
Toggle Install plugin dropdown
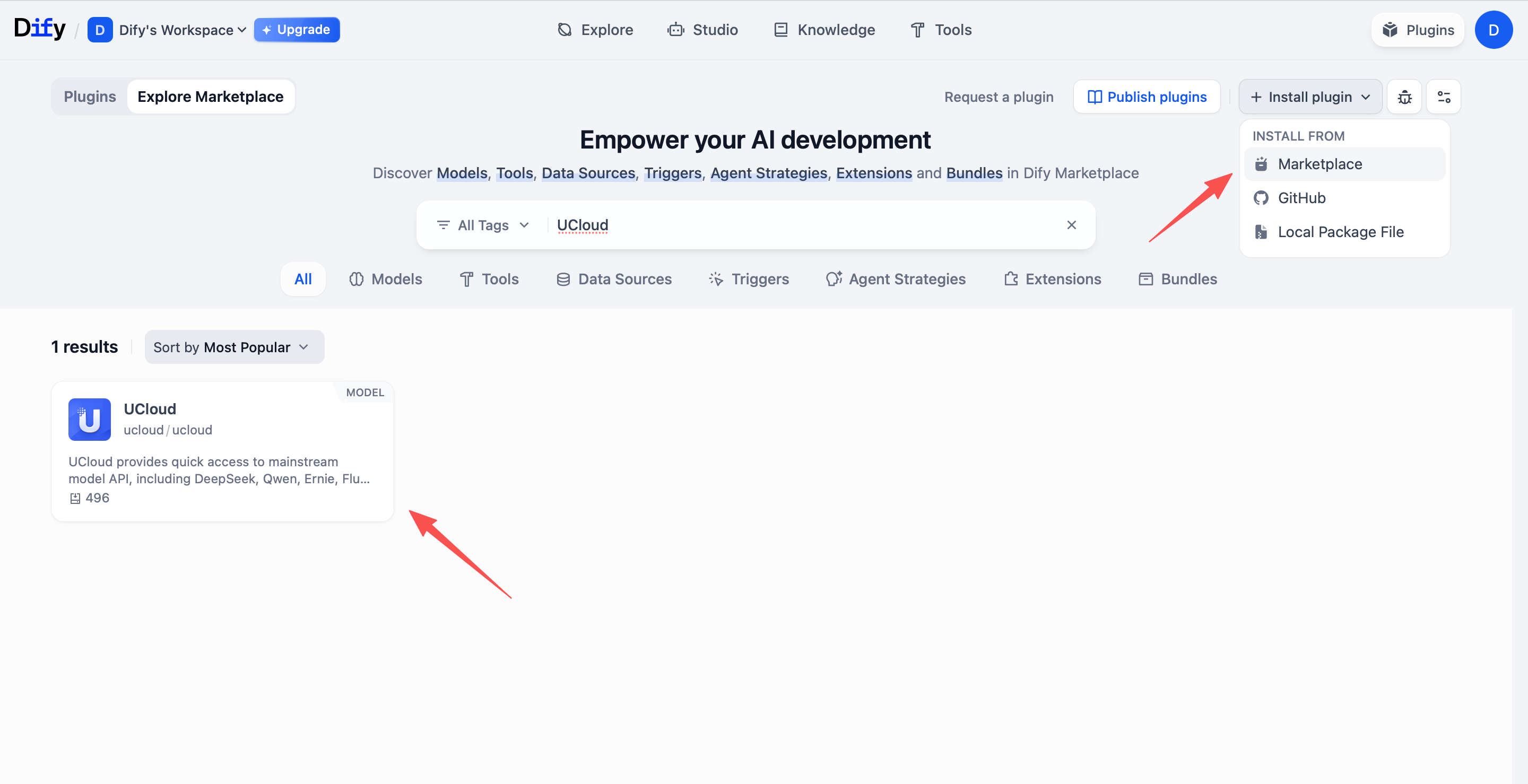(1310, 97)
